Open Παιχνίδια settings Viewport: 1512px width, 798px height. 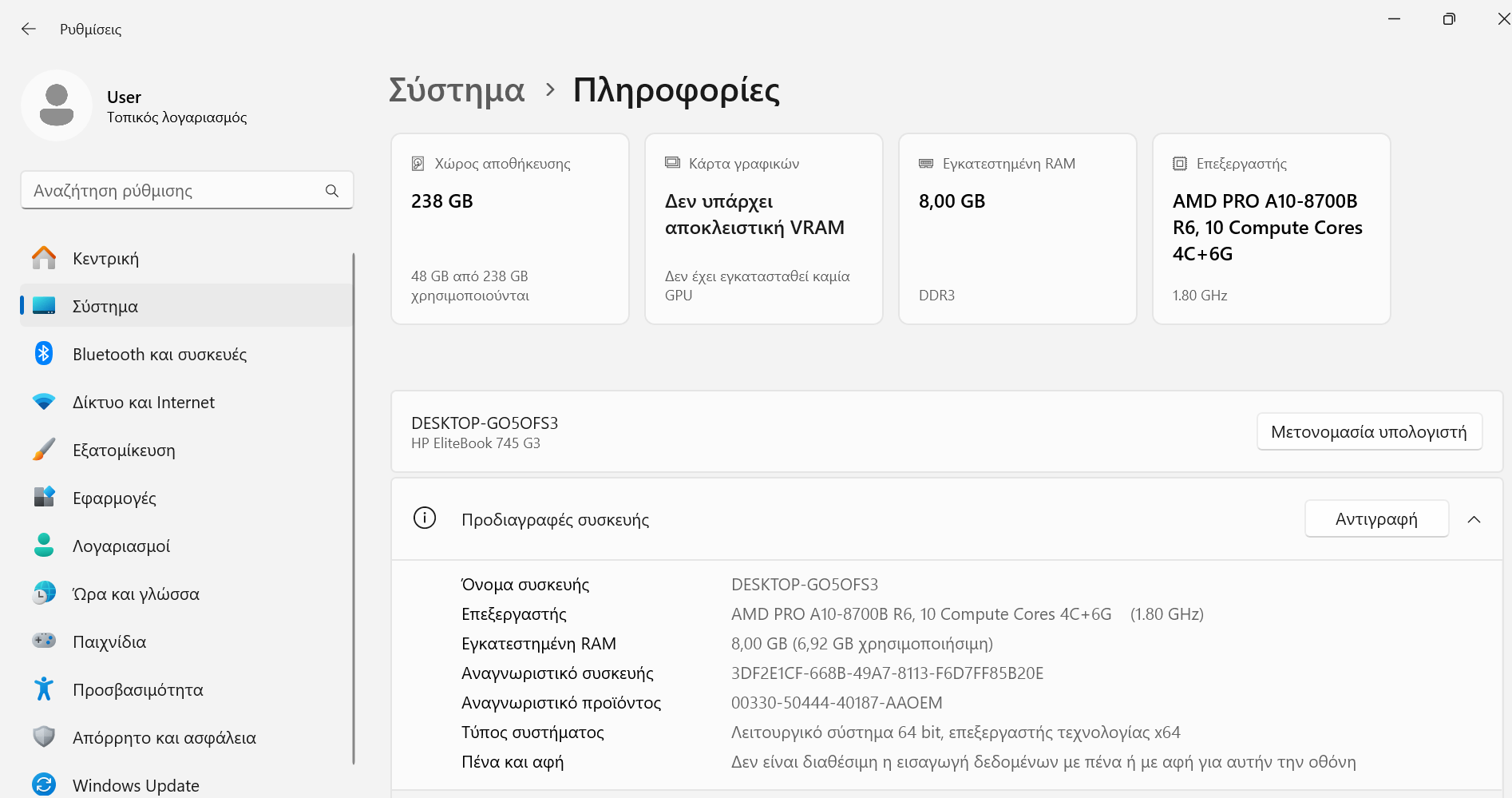(187, 641)
